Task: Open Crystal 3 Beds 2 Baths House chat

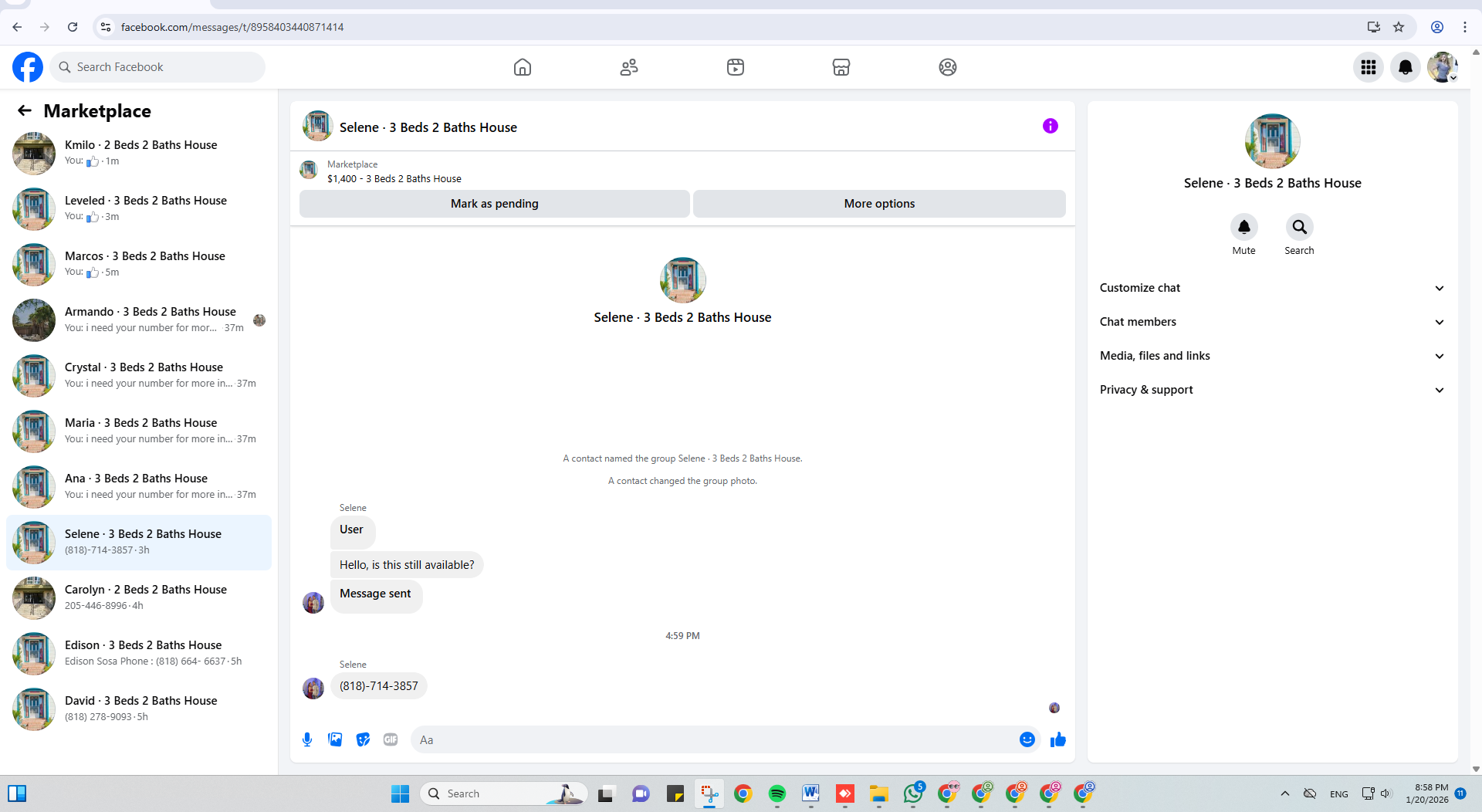Action: (x=139, y=375)
